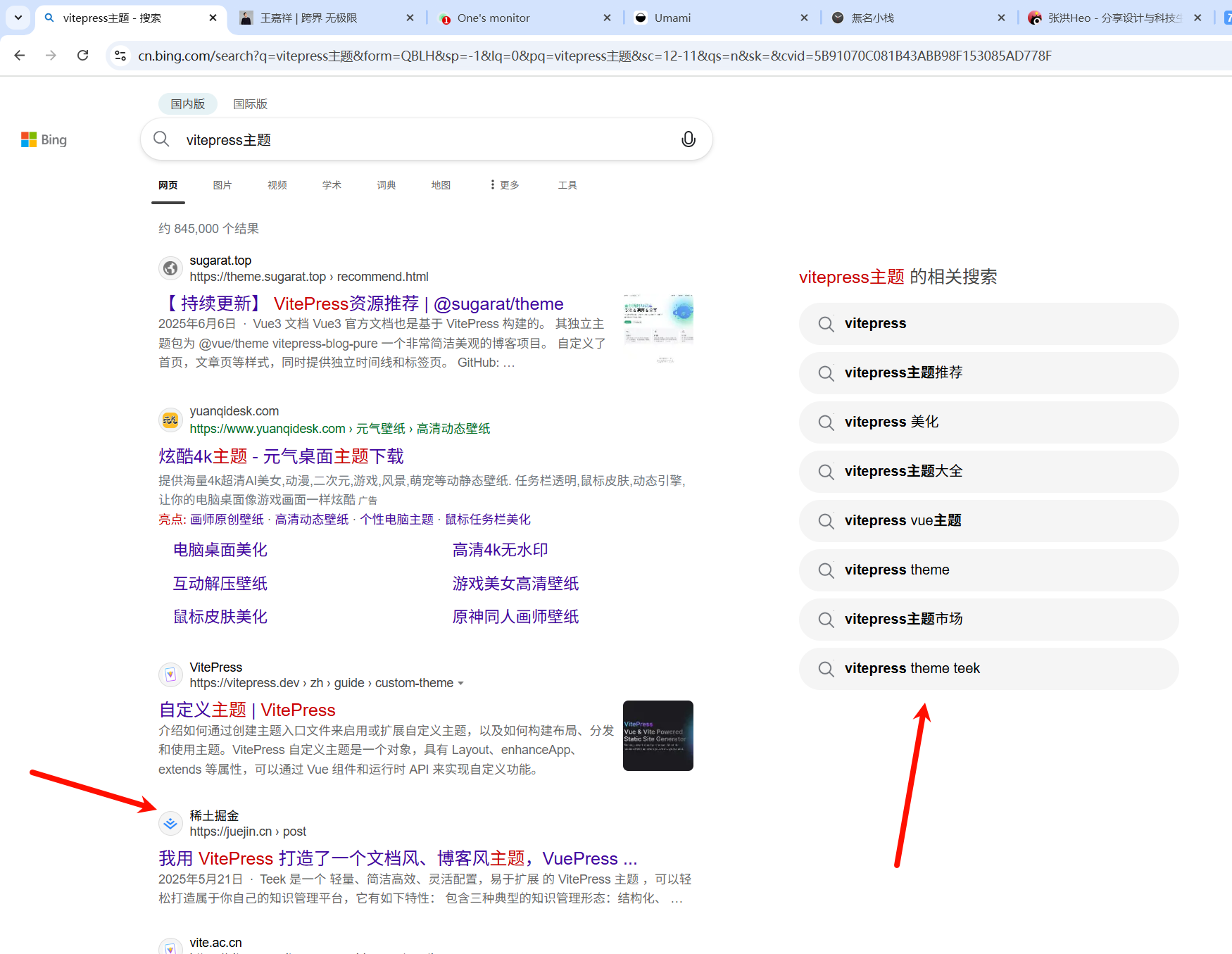Image resolution: width=1232 pixels, height=954 pixels.
Task: Open the 电脑桌面美化 sitelink
Action: [x=220, y=550]
